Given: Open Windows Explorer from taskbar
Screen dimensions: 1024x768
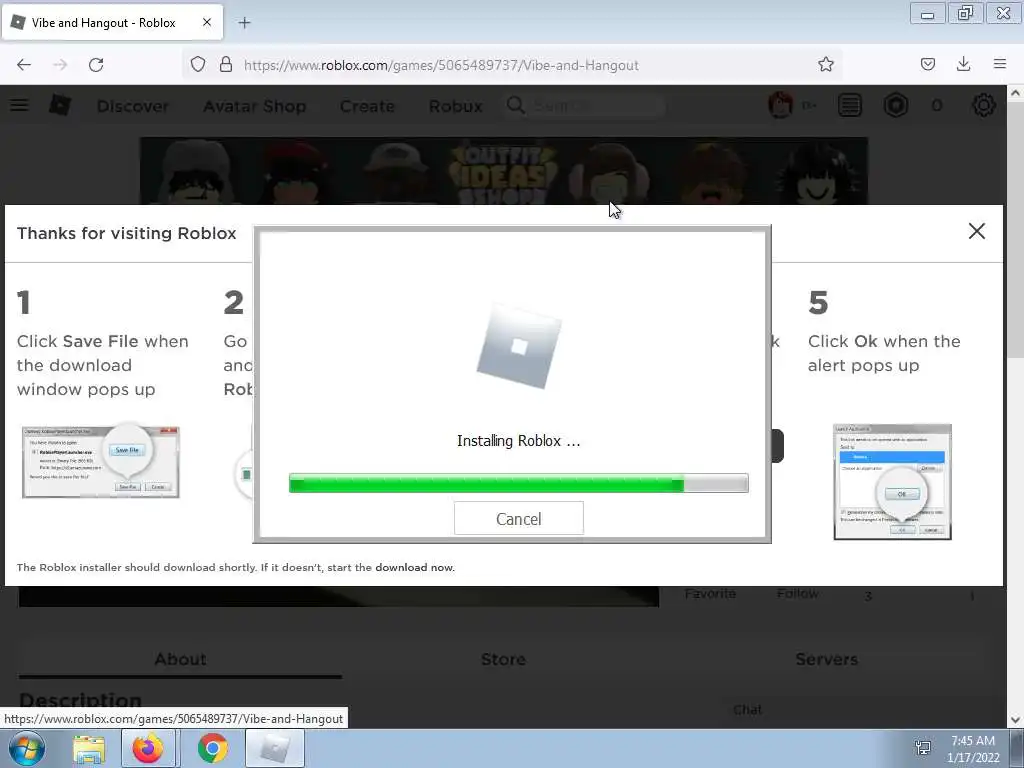Looking at the screenshot, I should pos(89,748).
